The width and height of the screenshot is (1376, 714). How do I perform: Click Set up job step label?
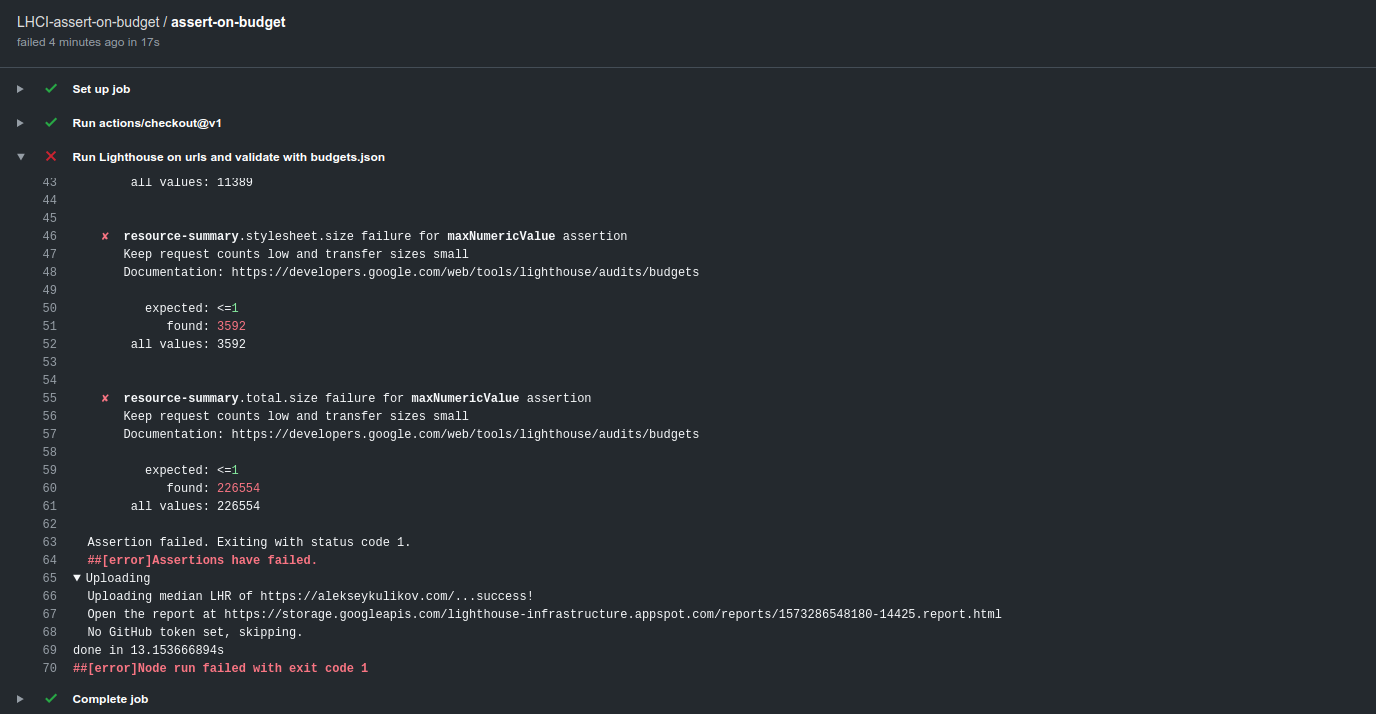coord(101,89)
